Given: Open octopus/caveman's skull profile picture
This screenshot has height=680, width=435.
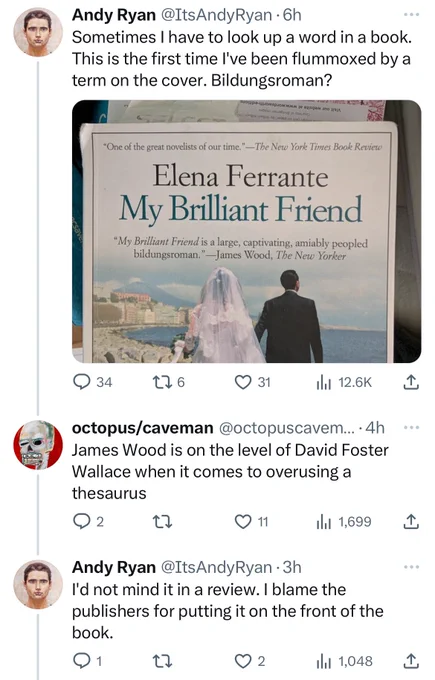Looking at the screenshot, I should [x=38, y=445].
